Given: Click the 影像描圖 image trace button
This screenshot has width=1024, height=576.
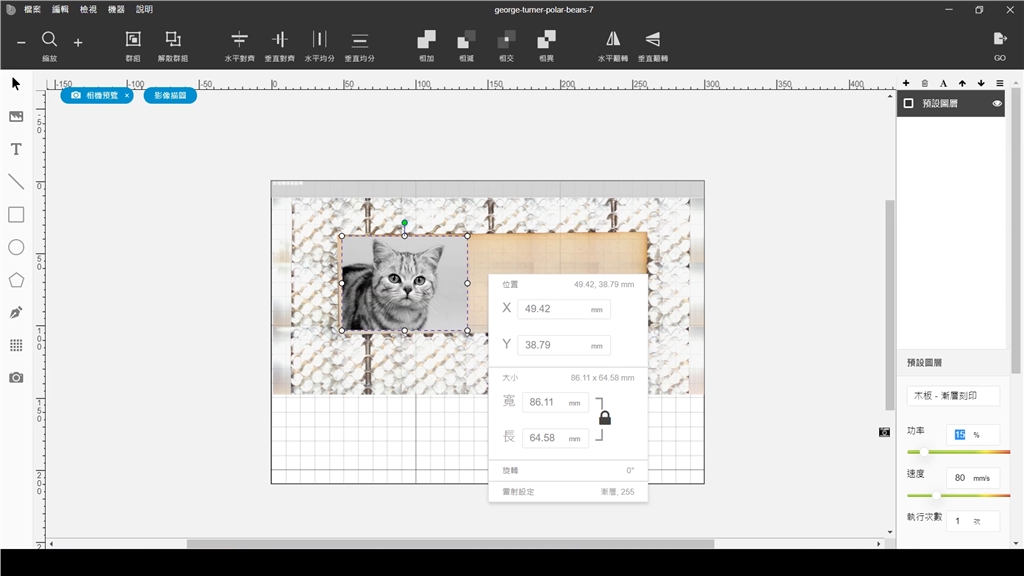Looking at the screenshot, I should pos(170,95).
